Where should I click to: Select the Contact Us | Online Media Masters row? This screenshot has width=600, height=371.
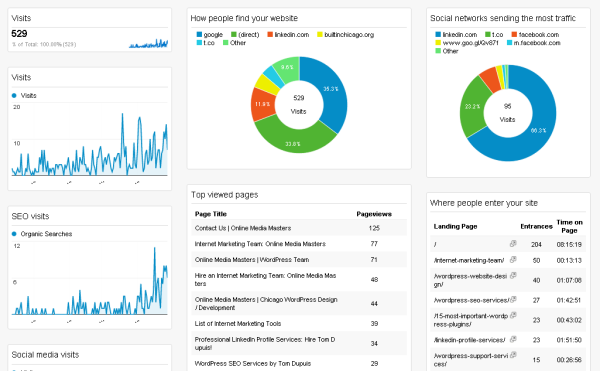(x=299, y=228)
